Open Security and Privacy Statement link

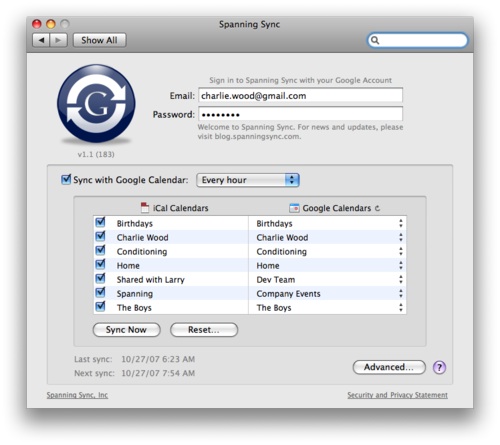pyautogui.click(x=397, y=395)
